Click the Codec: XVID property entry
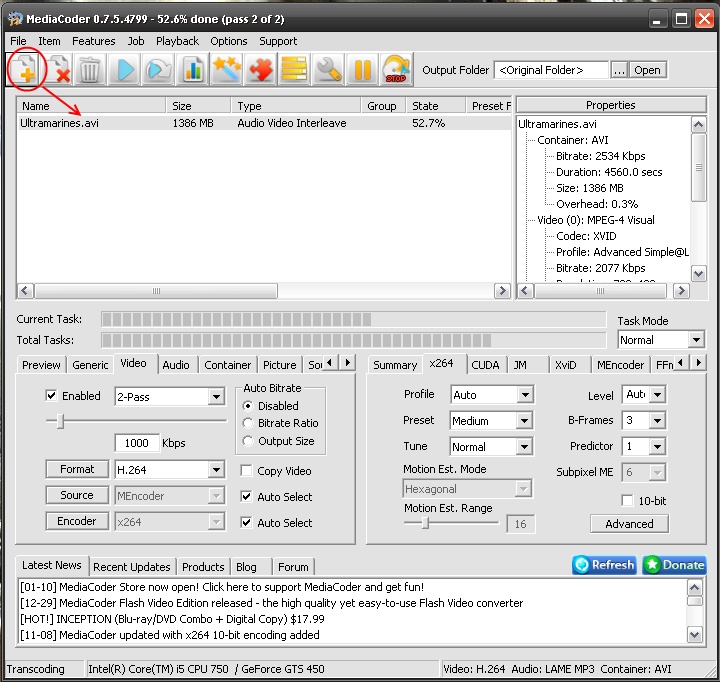 [586, 236]
